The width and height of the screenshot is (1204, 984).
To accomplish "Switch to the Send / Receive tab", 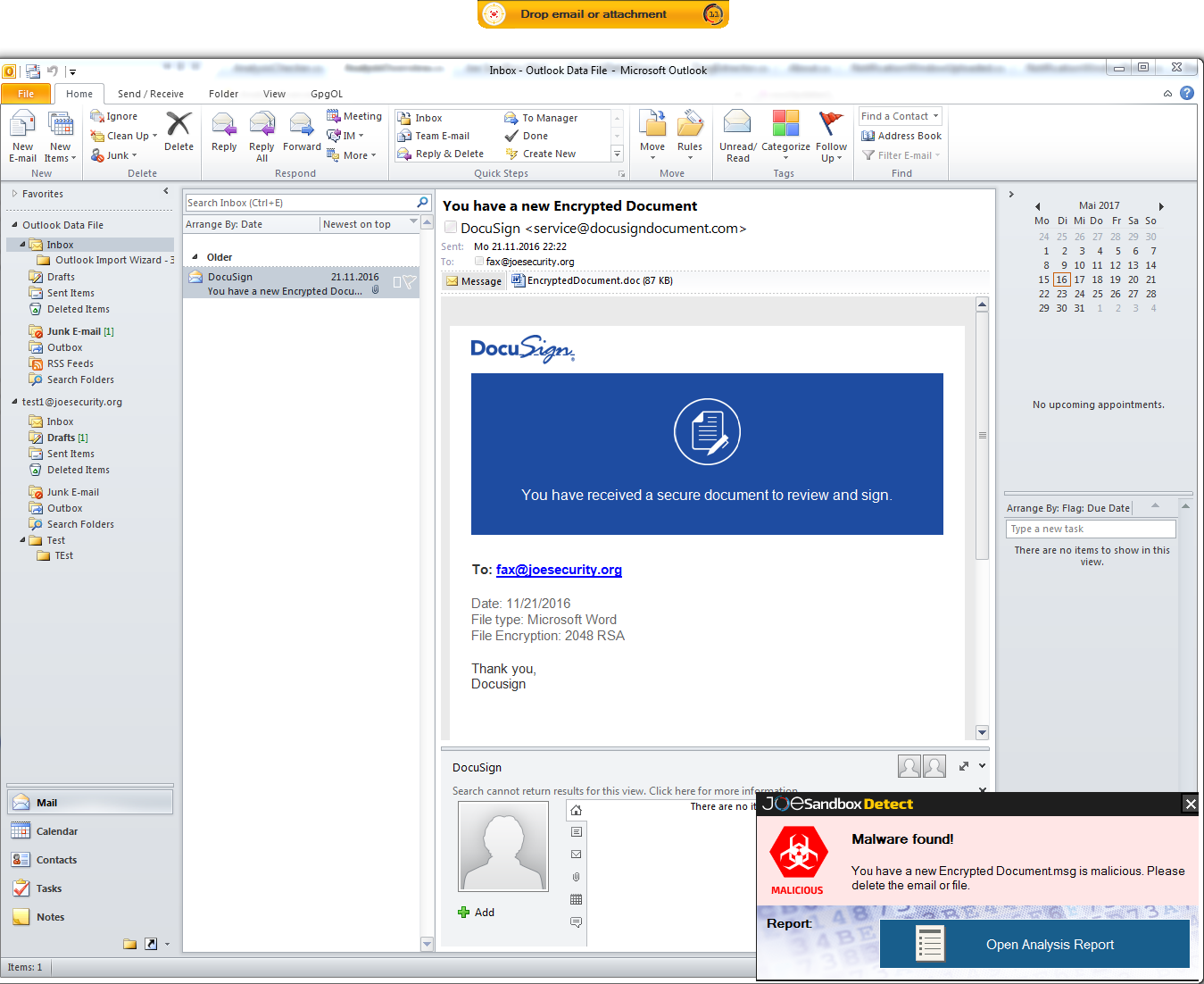I will 150,94.
